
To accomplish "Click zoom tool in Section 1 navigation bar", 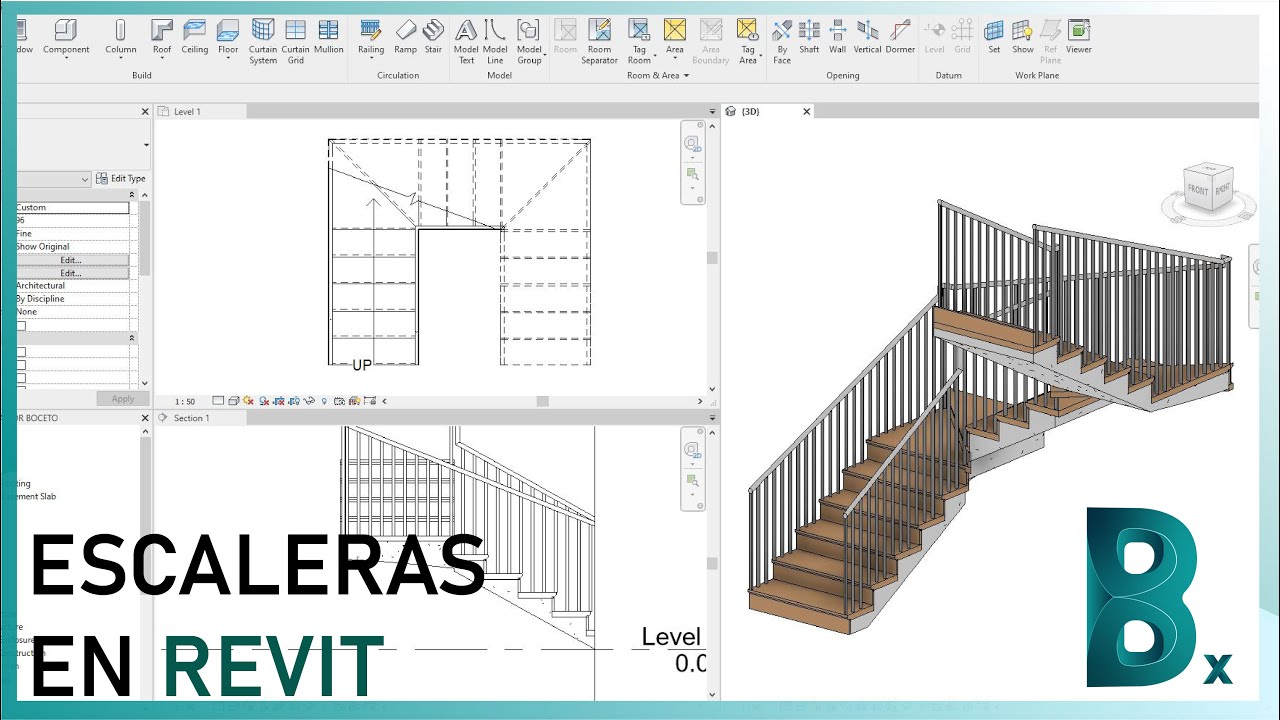I will click(x=692, y=482).
